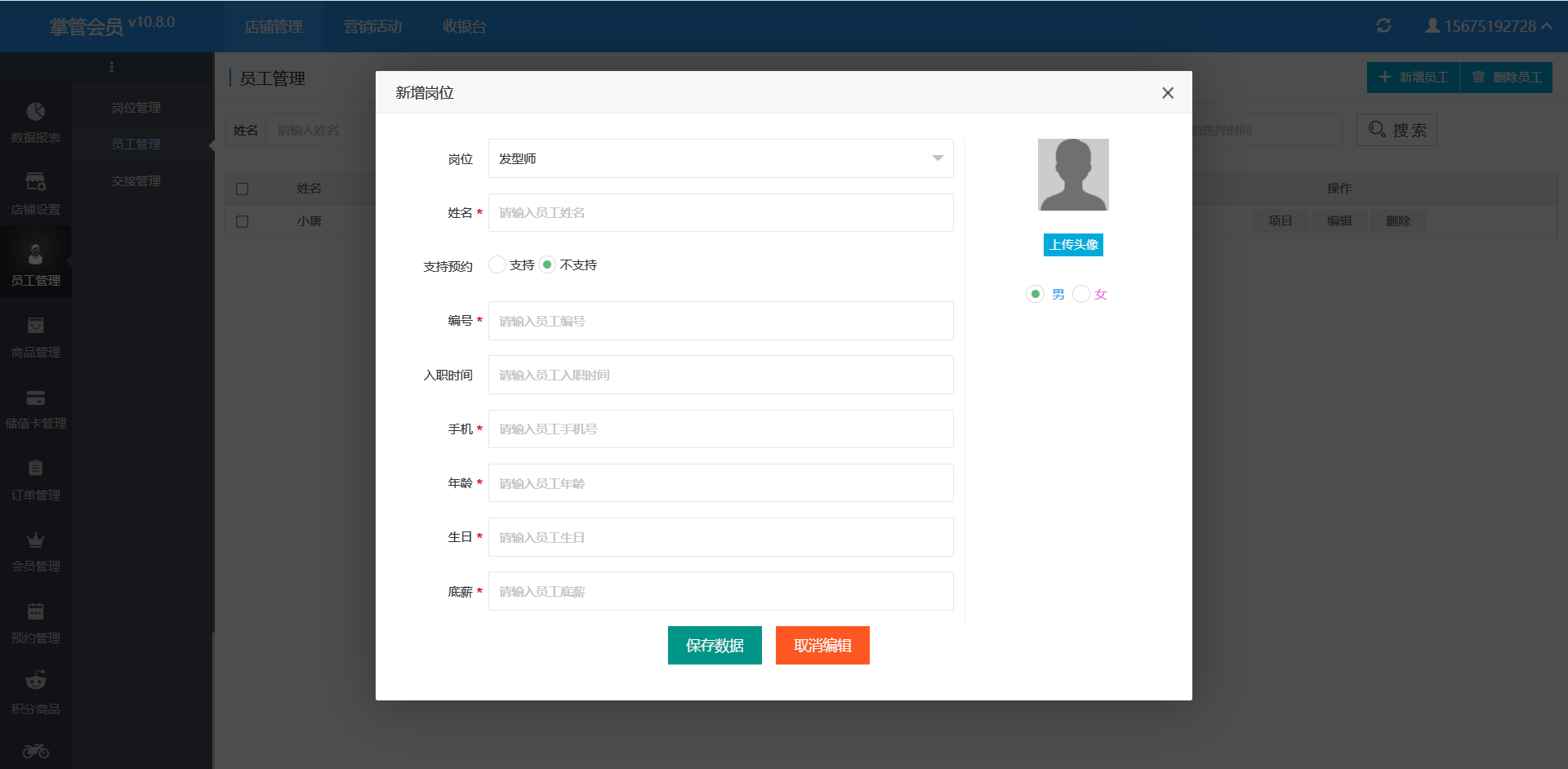Open the account menu 15675192728

pos(1489,26)
